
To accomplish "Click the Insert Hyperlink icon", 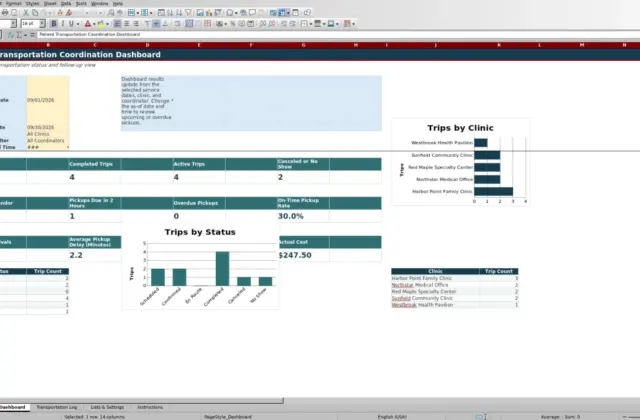I will click(x=243, y=13).
